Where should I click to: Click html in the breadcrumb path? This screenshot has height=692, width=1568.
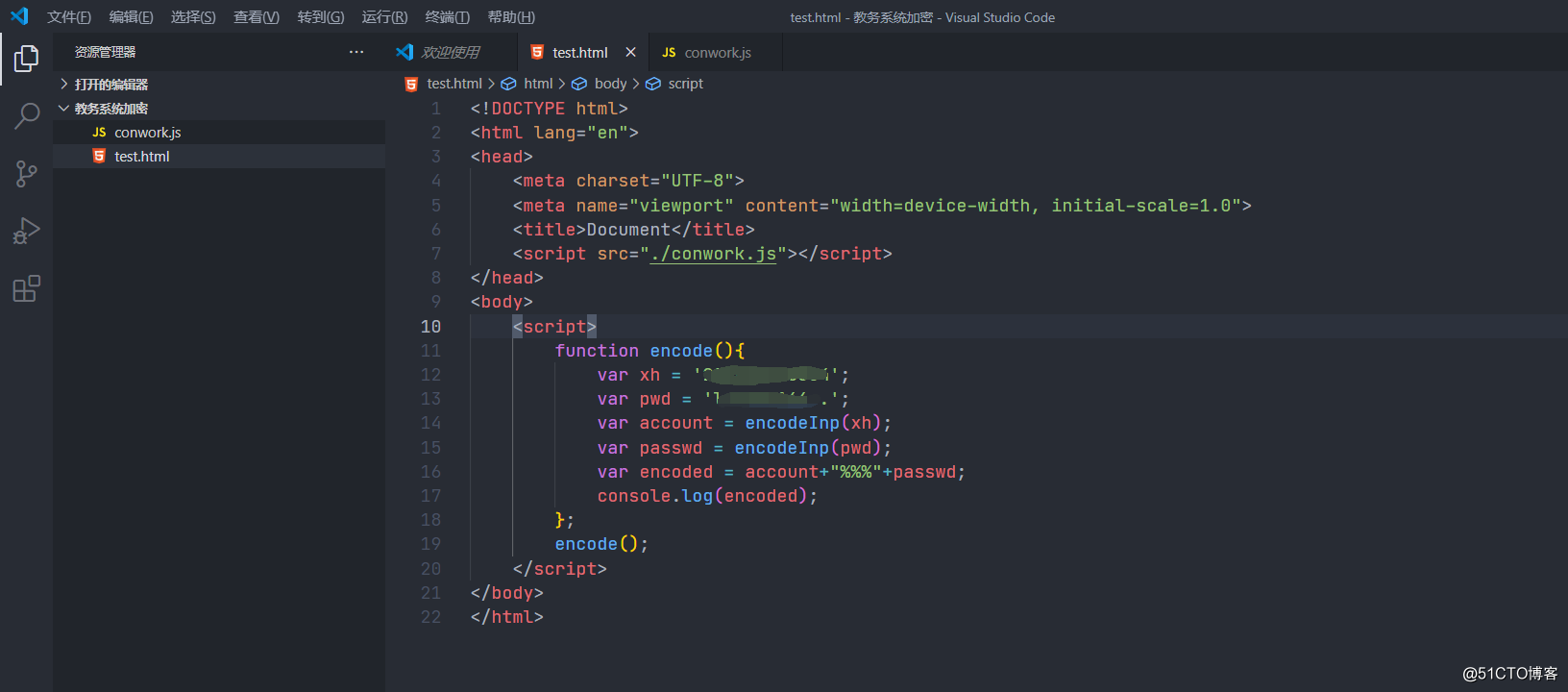pyautogui.click(x=538, y=84)
